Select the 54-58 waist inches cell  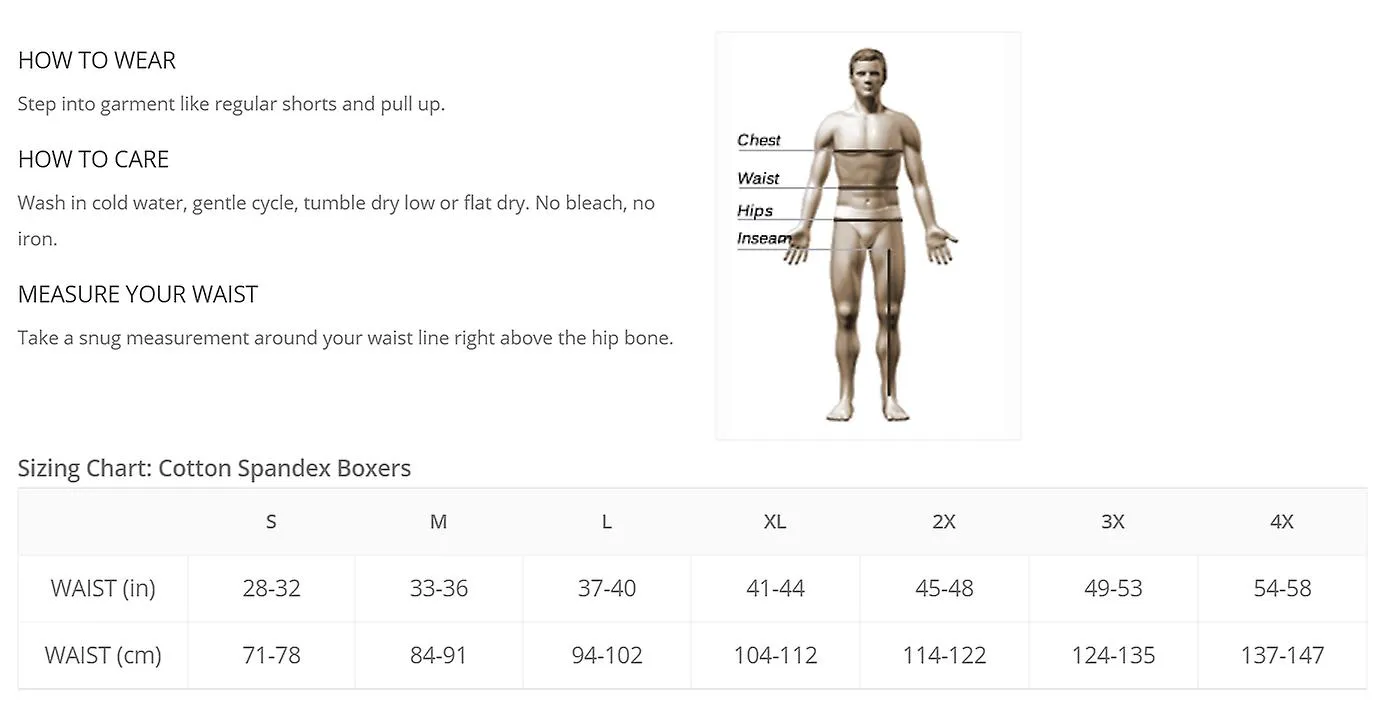tap(1282, 589)
